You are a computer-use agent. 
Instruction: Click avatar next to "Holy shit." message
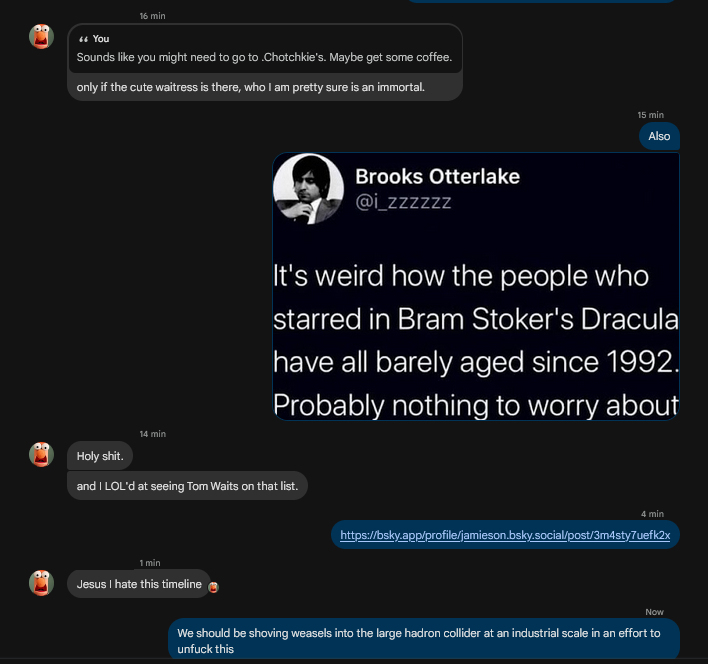(41, 455)
